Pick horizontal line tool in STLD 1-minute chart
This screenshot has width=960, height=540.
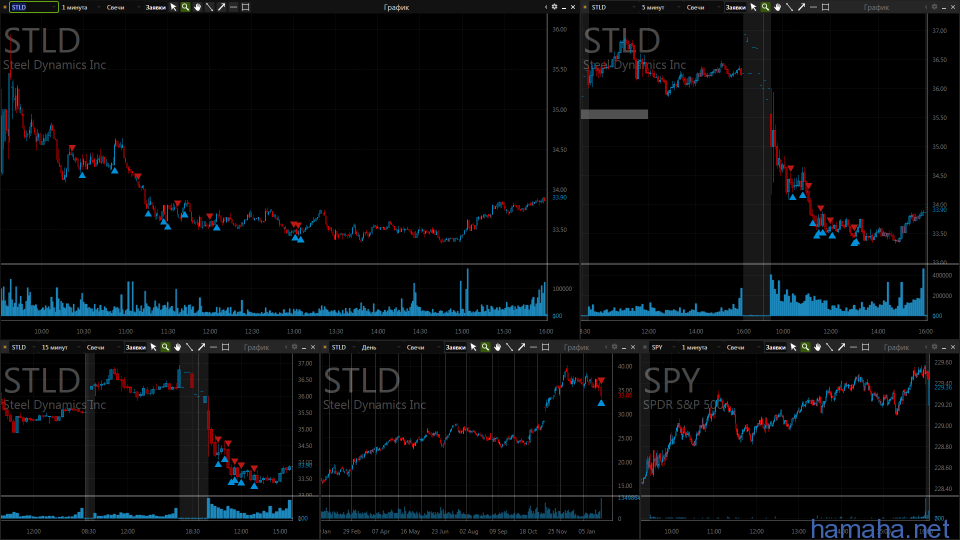233,7
